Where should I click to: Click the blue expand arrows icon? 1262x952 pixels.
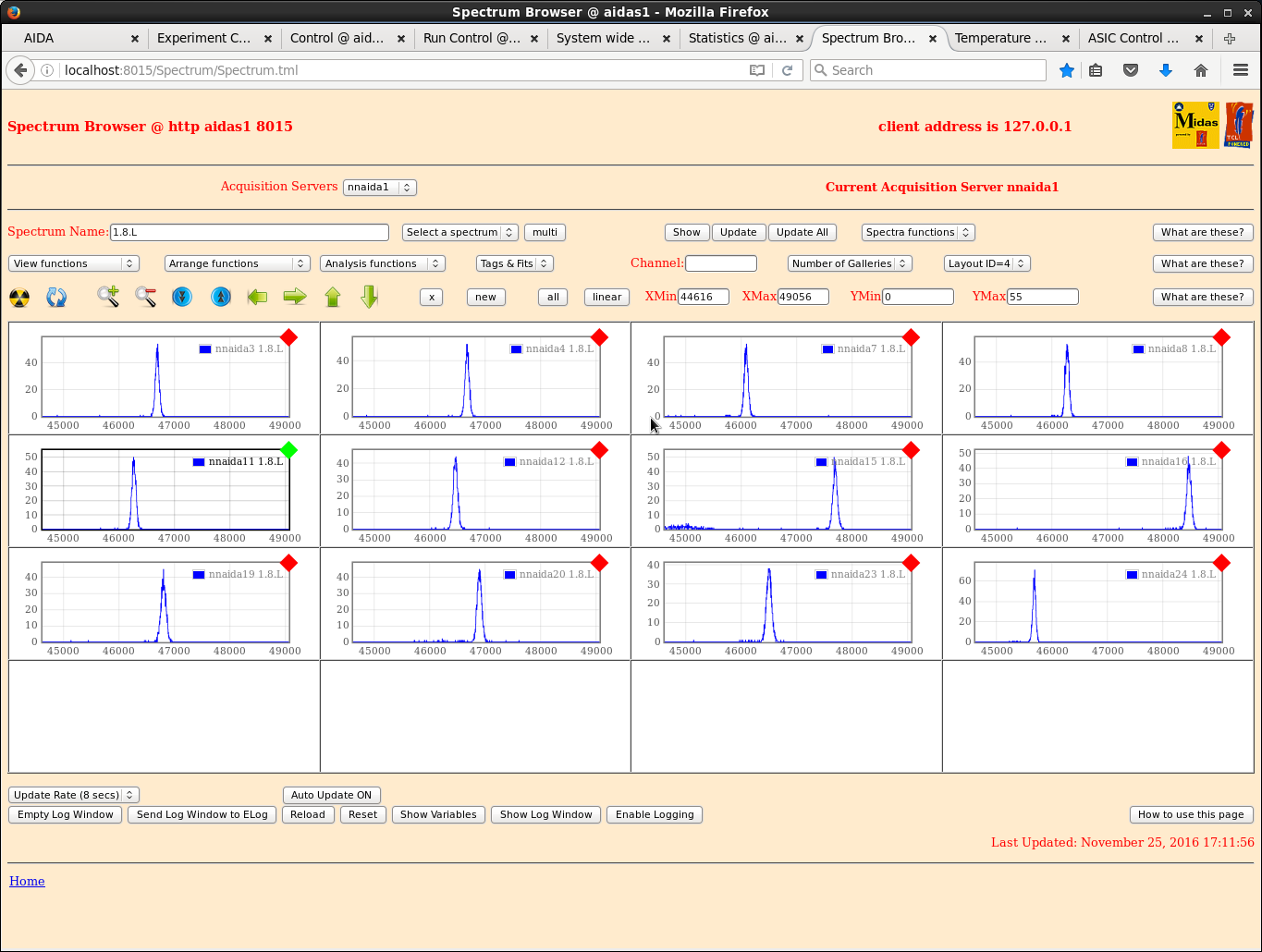click(221, 297)
